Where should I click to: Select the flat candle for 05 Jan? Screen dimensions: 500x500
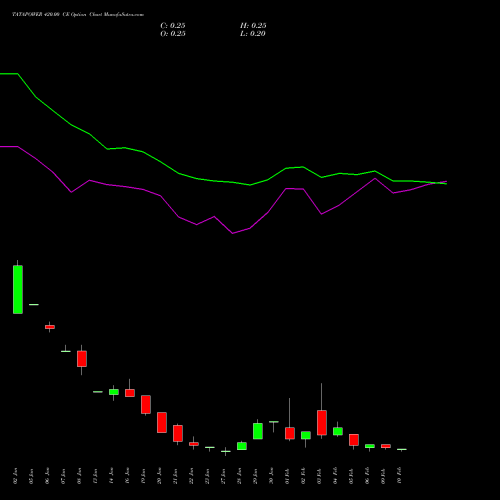[x=34, y=304]
